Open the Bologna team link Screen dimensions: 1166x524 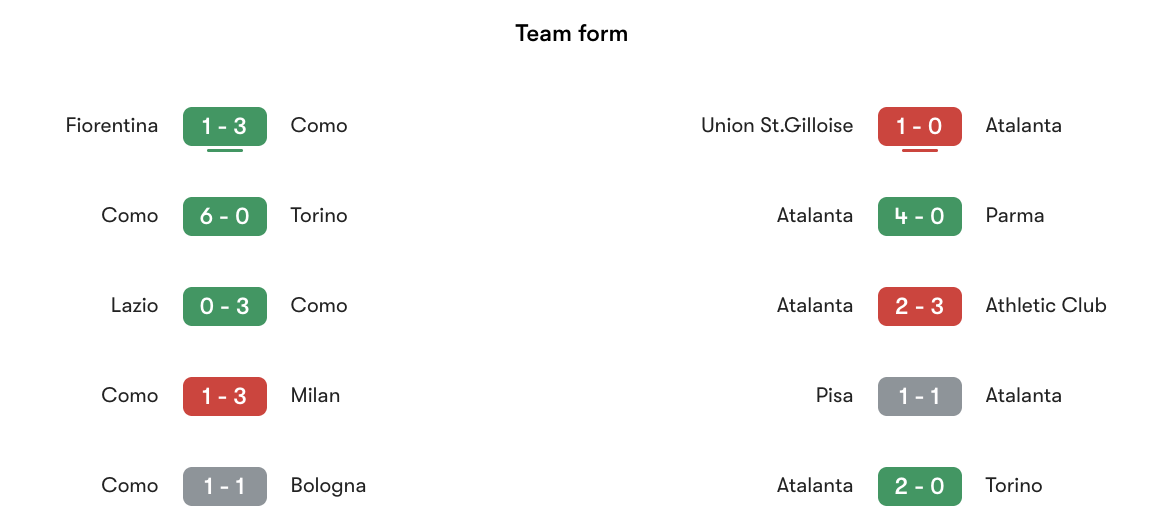coord(328,486)
